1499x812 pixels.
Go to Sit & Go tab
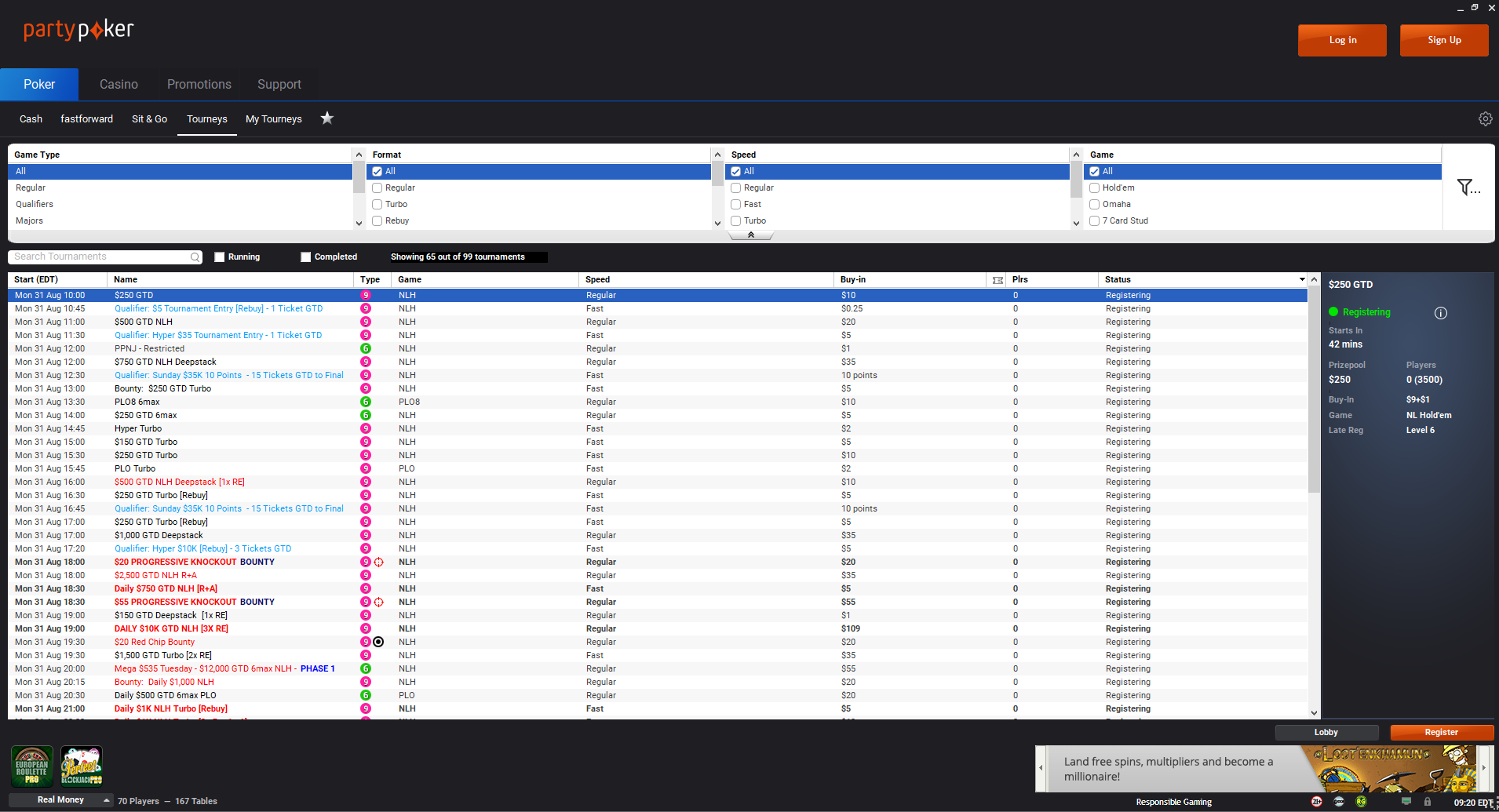click(x=149, y=119)
